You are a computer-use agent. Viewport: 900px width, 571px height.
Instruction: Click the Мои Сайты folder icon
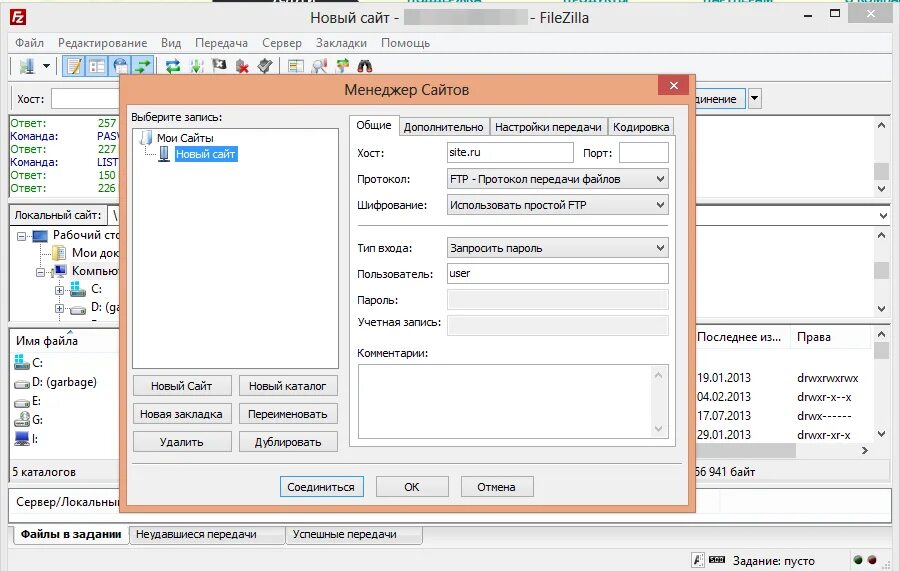pyautogui.click(x=146, y=138)
